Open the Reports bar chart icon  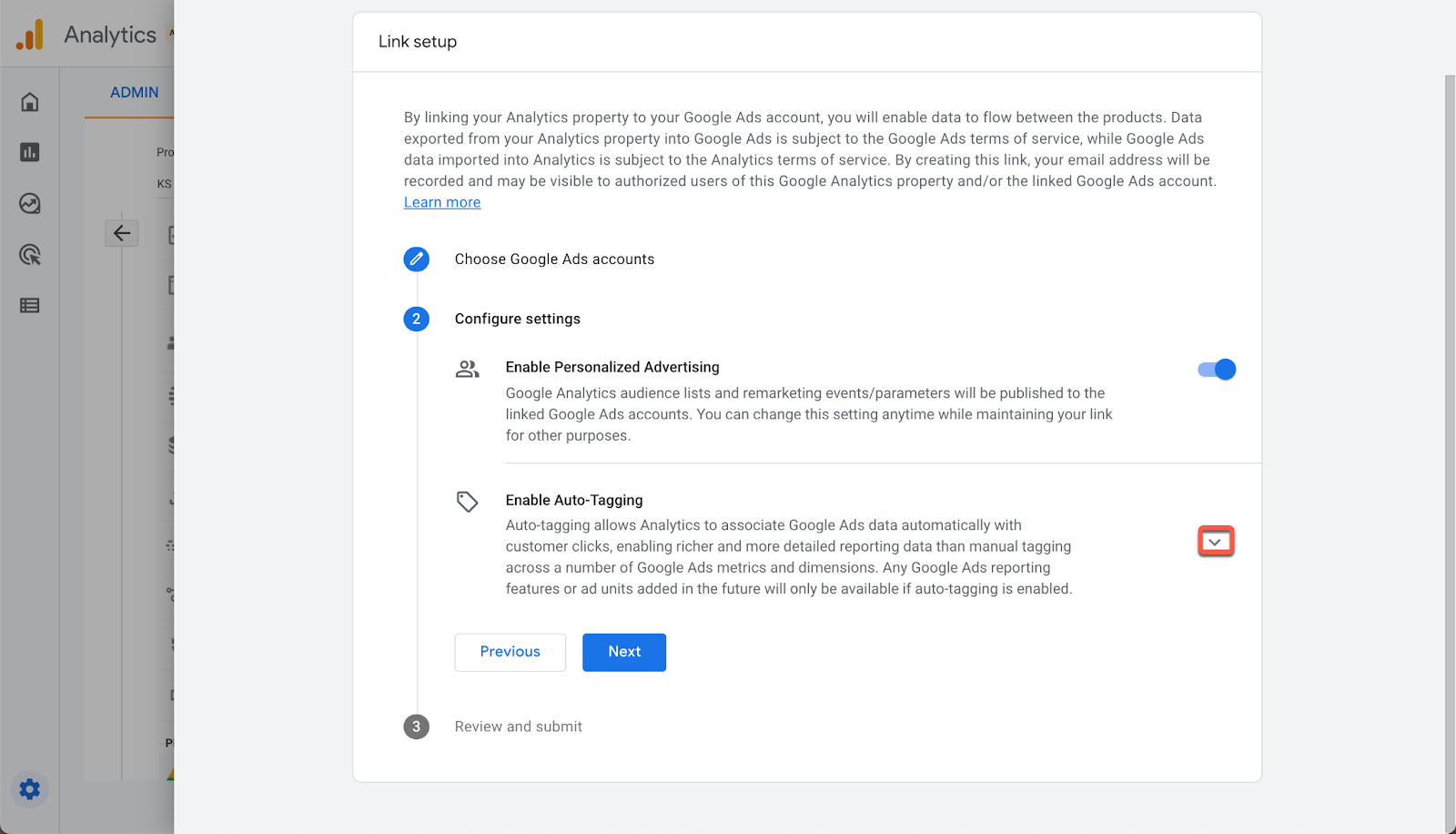click(x=30, y=152)
